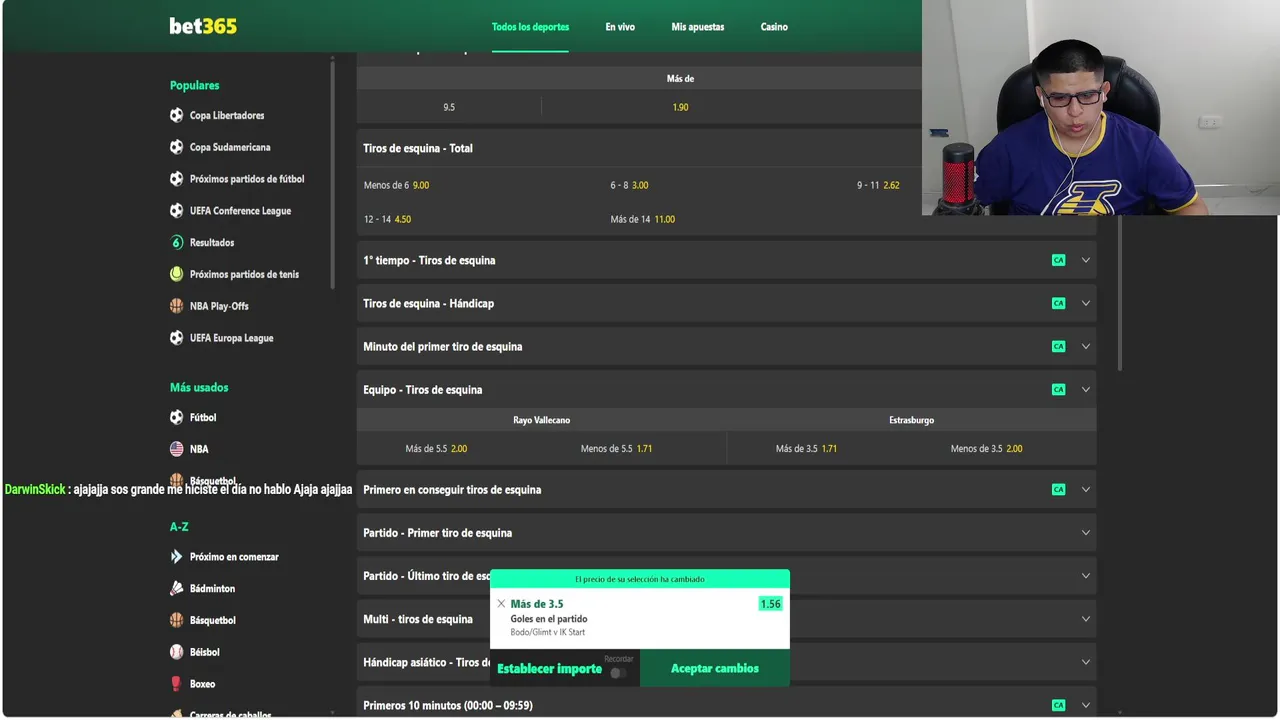
Task: Click Establecer importe in bet slip
Action: (550, 669)
